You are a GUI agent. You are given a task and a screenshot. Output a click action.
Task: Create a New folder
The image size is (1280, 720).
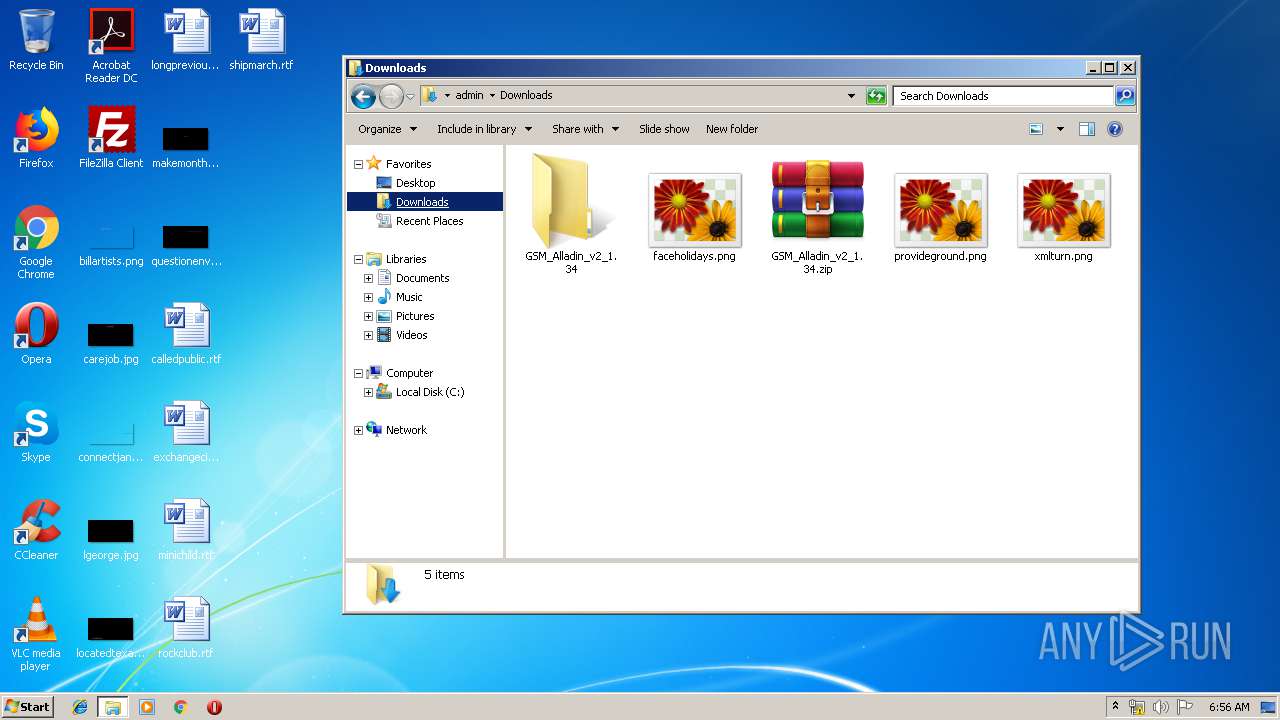(x=732, y=129)
